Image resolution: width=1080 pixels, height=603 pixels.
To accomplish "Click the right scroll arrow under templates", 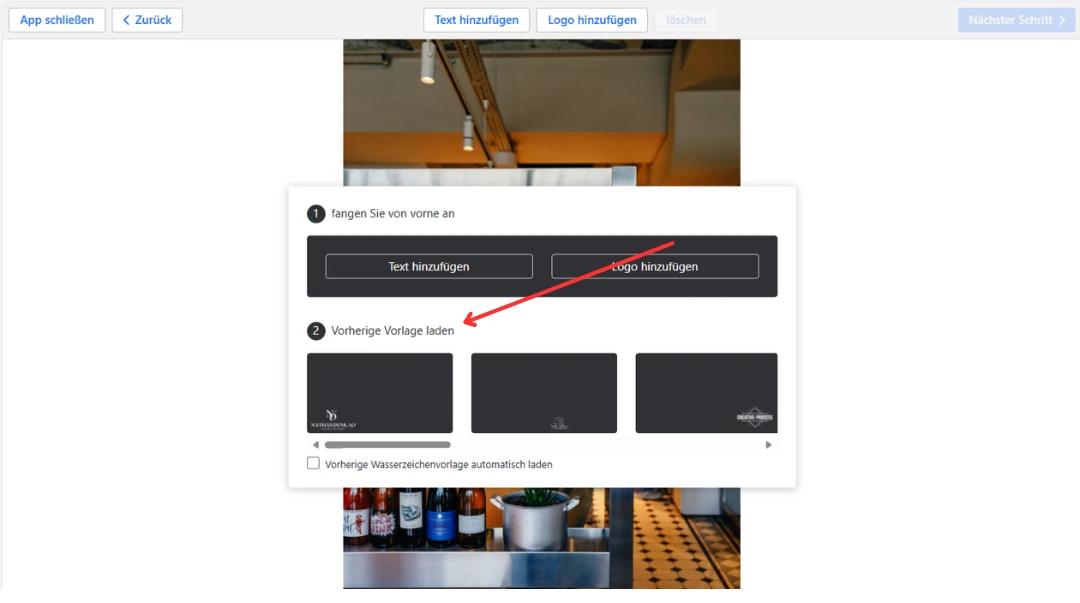I will pyautogui.click(x=768, y=445).
